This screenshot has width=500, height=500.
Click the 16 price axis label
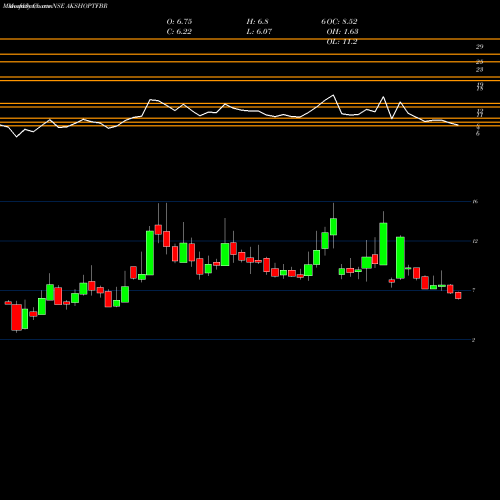click(x=475, y=201)
